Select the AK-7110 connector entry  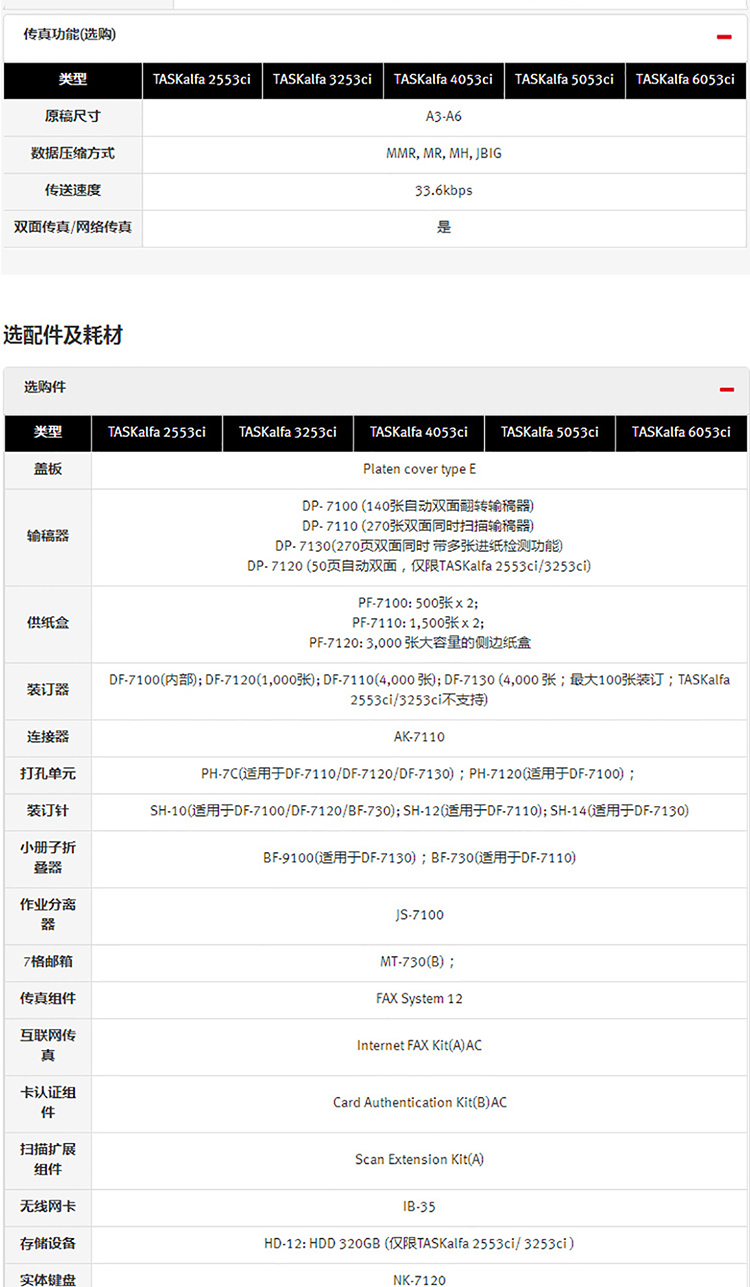(419, 737)
